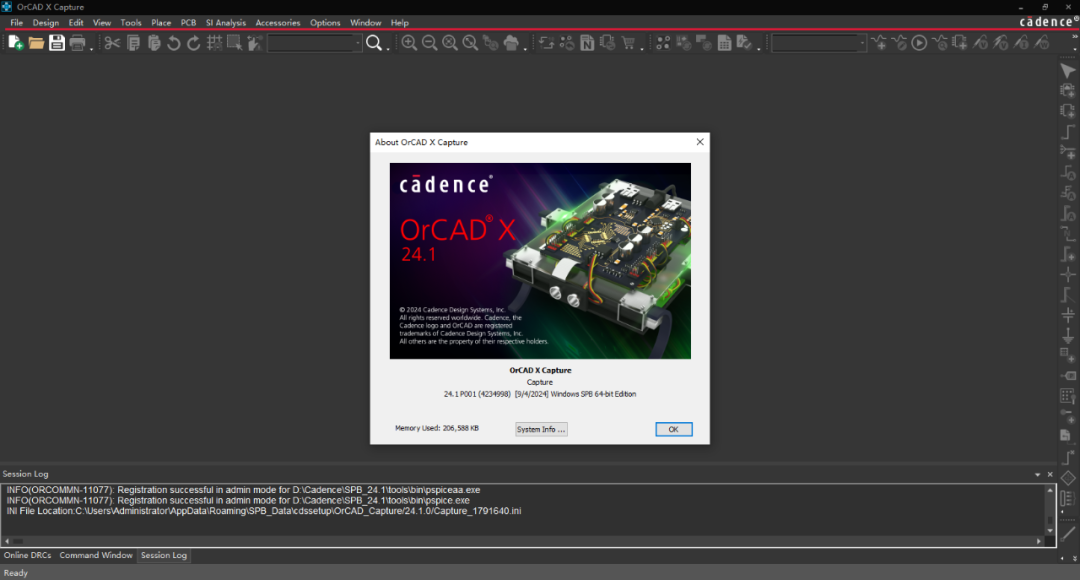This screenshot has width=1080, height=580.
Task: Close the About OrCAD X Capture dialog
Action: point(700,142)
